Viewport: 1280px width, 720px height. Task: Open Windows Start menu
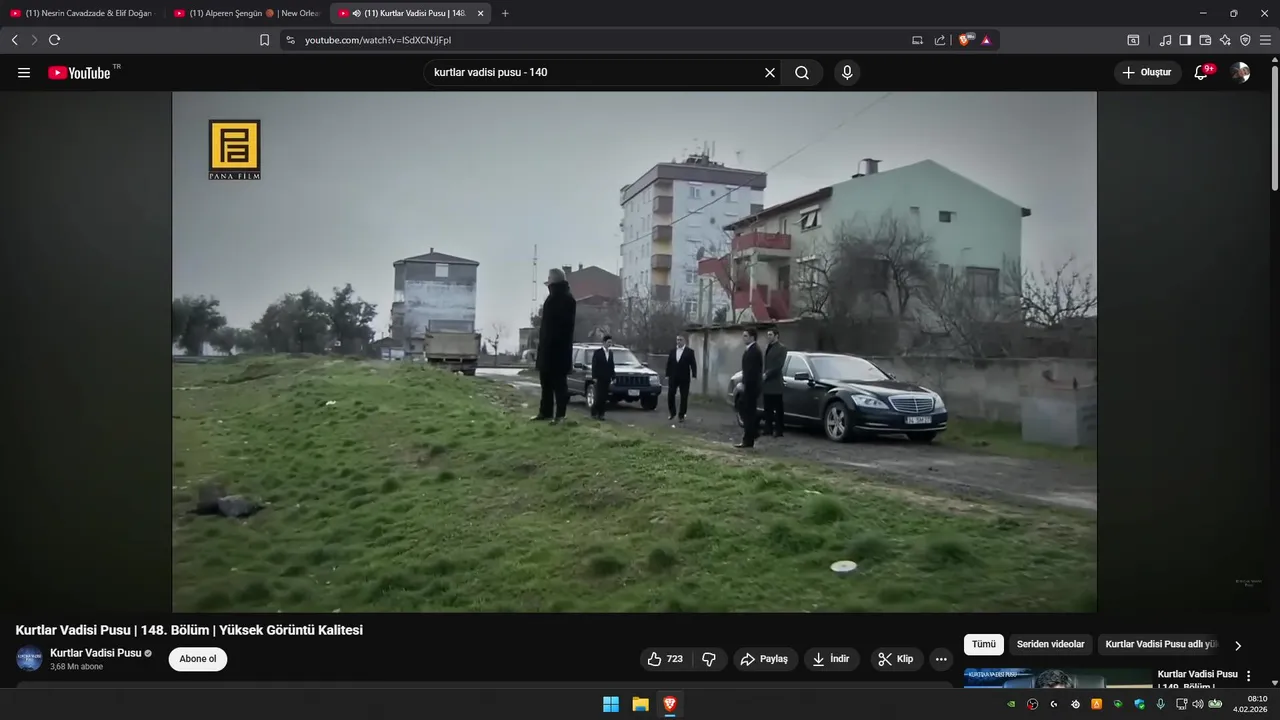(611, 704)
